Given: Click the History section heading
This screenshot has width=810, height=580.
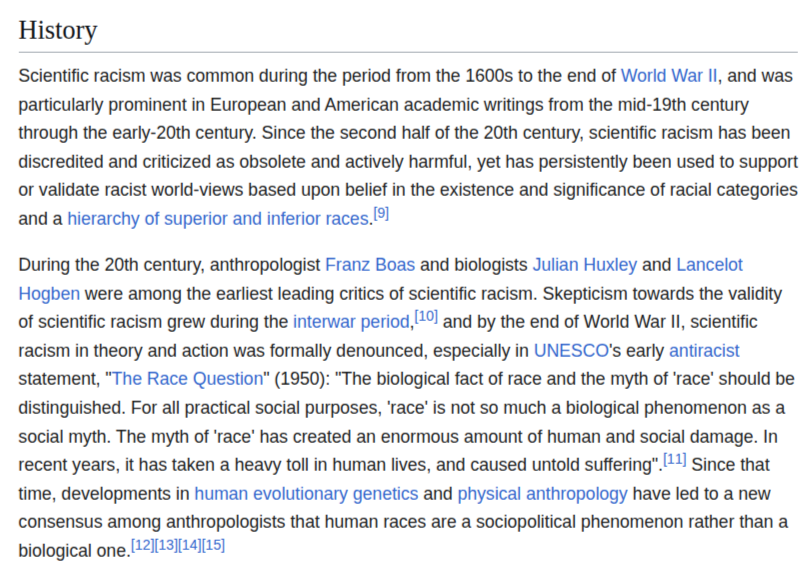Looking at the screenshot, I should [x=58, y=30].
